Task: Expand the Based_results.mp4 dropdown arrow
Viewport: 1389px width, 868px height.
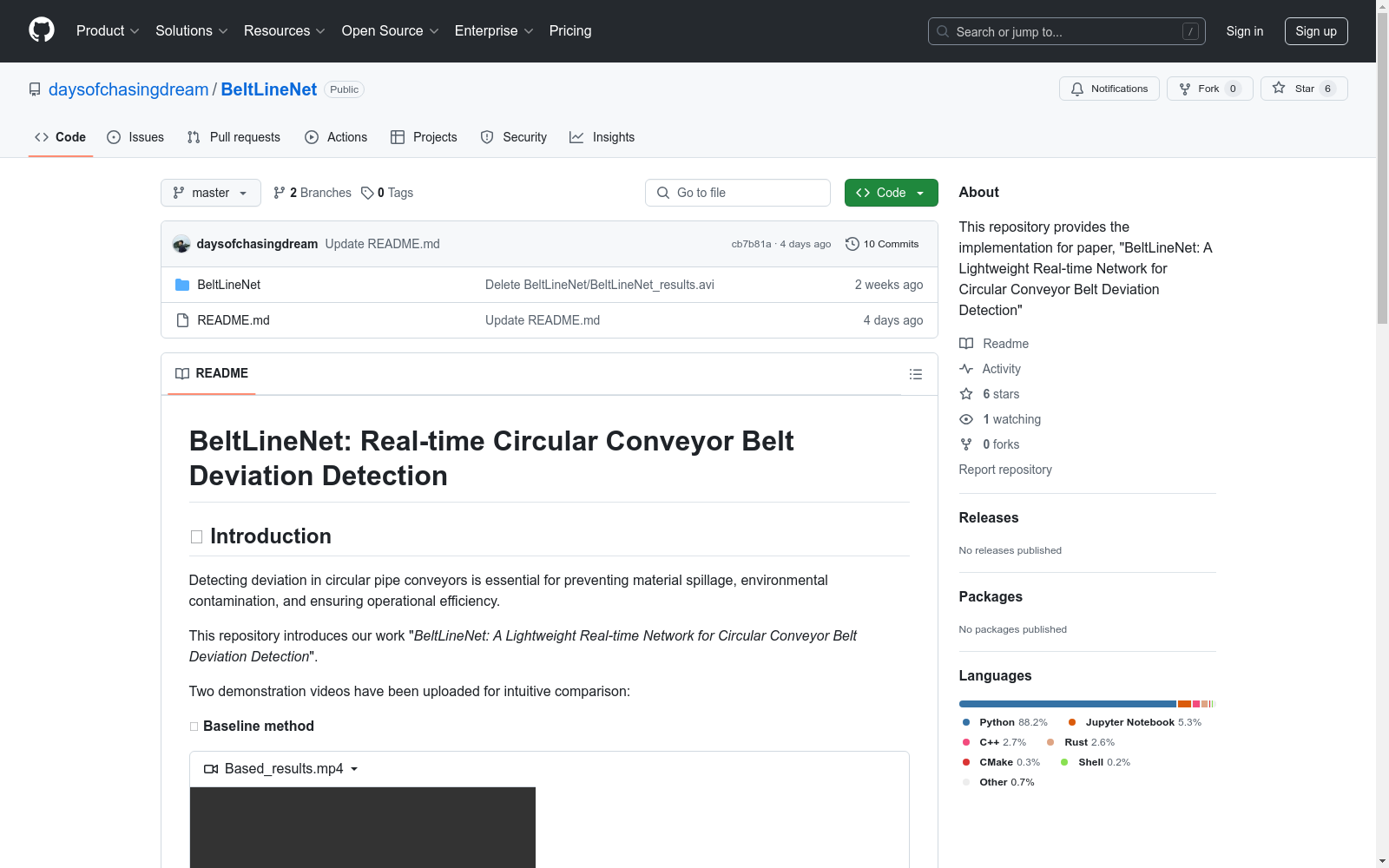Action: (354, 769)
